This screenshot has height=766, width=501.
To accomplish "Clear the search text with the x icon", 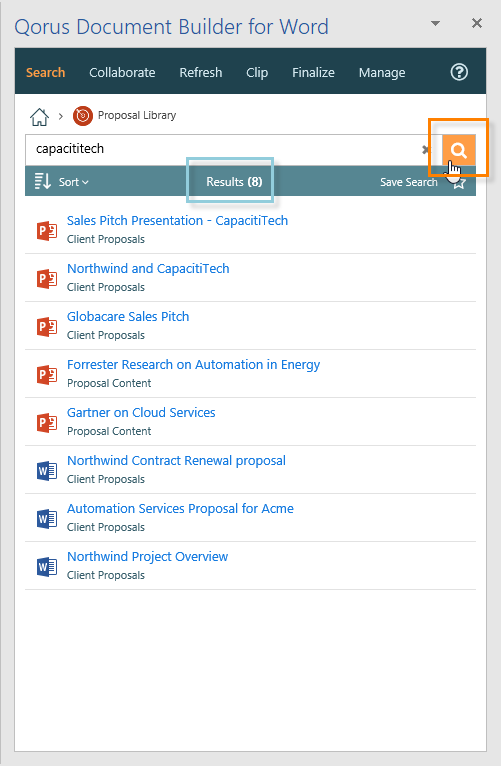I will tap(426, 150).
